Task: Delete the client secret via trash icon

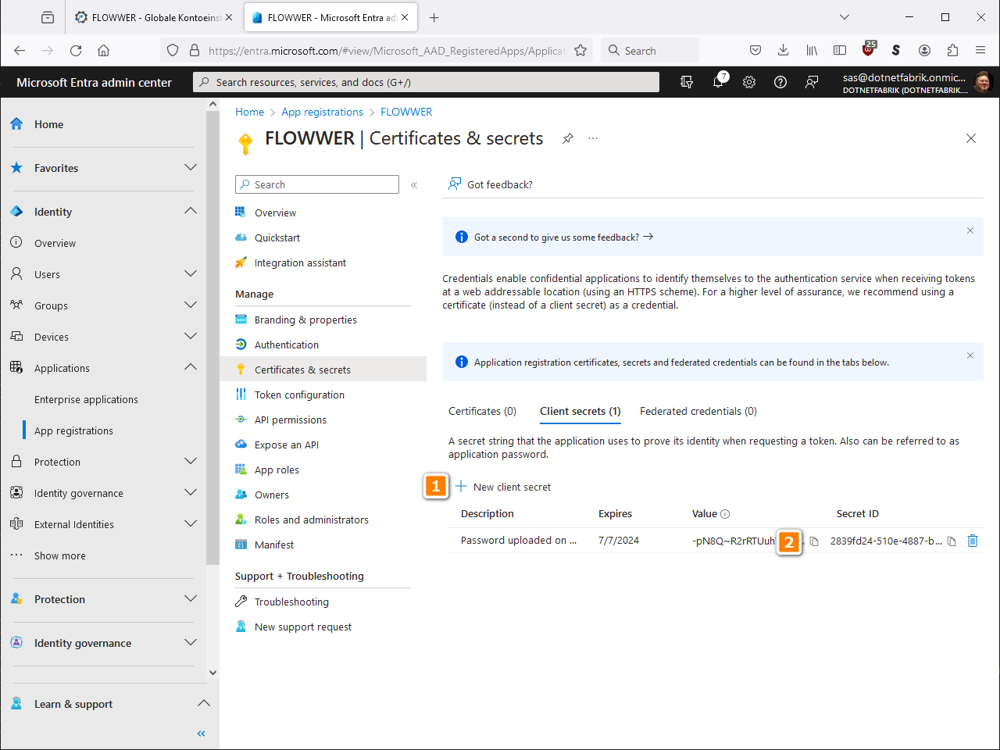Action: click(972, 540)
